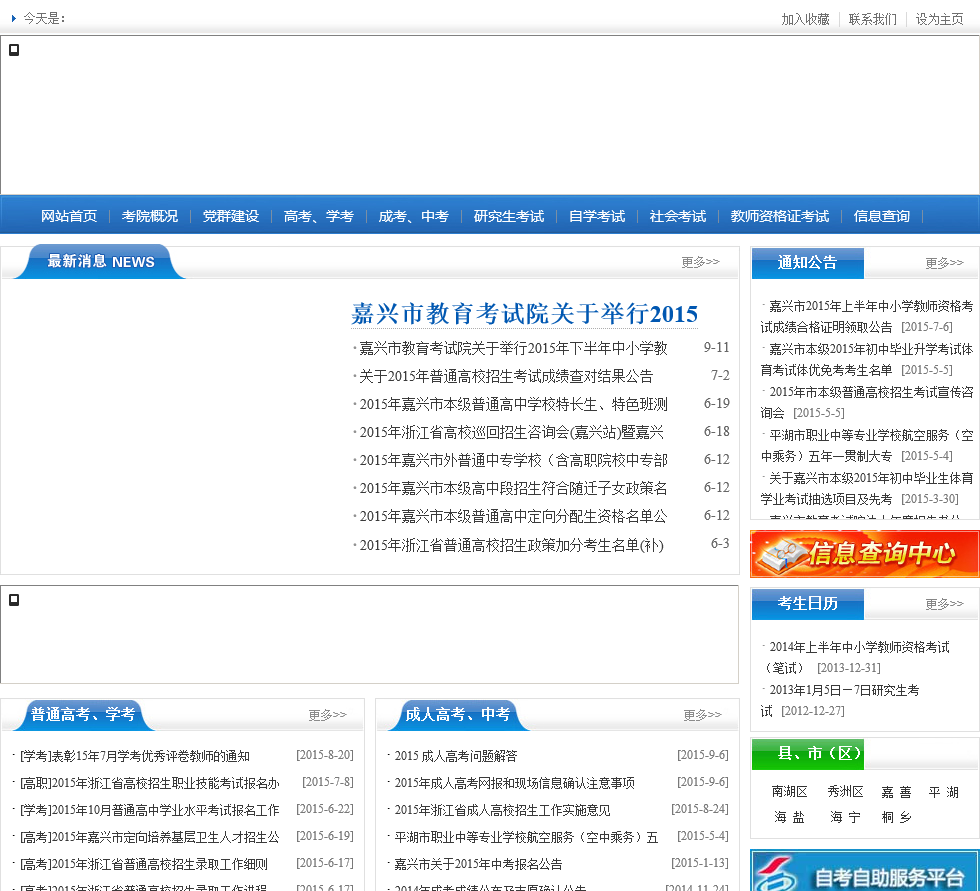The height and width of the screenshot is (891, 980).
Task: Open news 关于2015年普通高校招生考试成绩查对结果公告
Action: pyautogui.click(x=506, y=376)
